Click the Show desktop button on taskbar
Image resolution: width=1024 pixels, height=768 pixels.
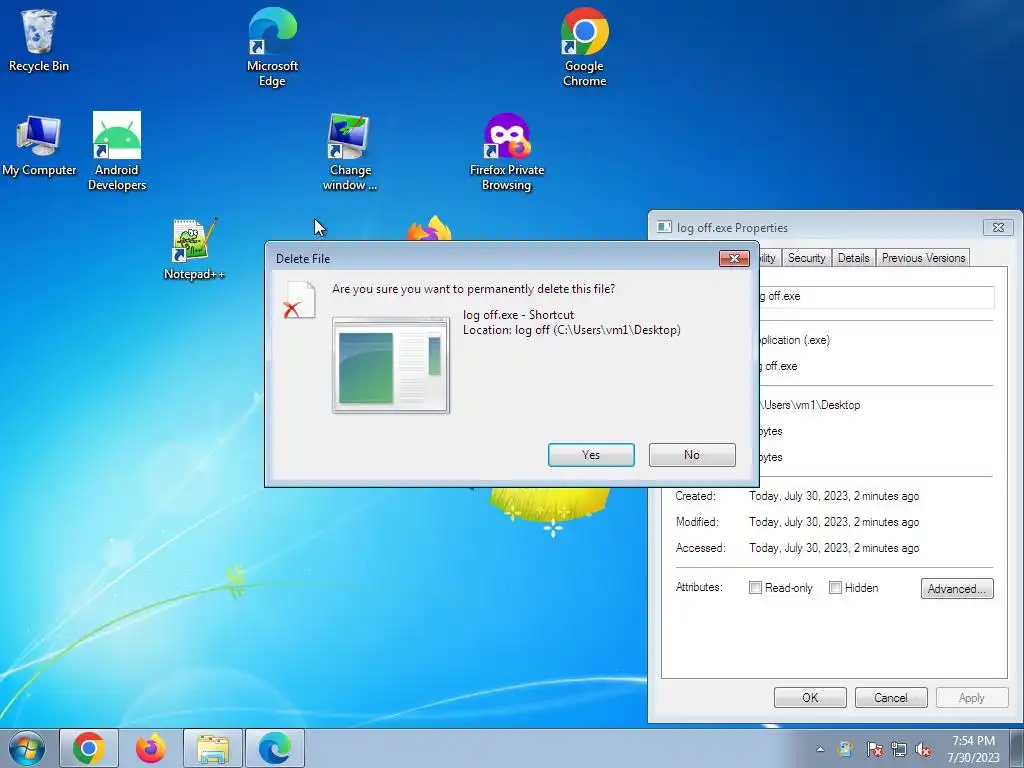click(x=1017, y=748)
